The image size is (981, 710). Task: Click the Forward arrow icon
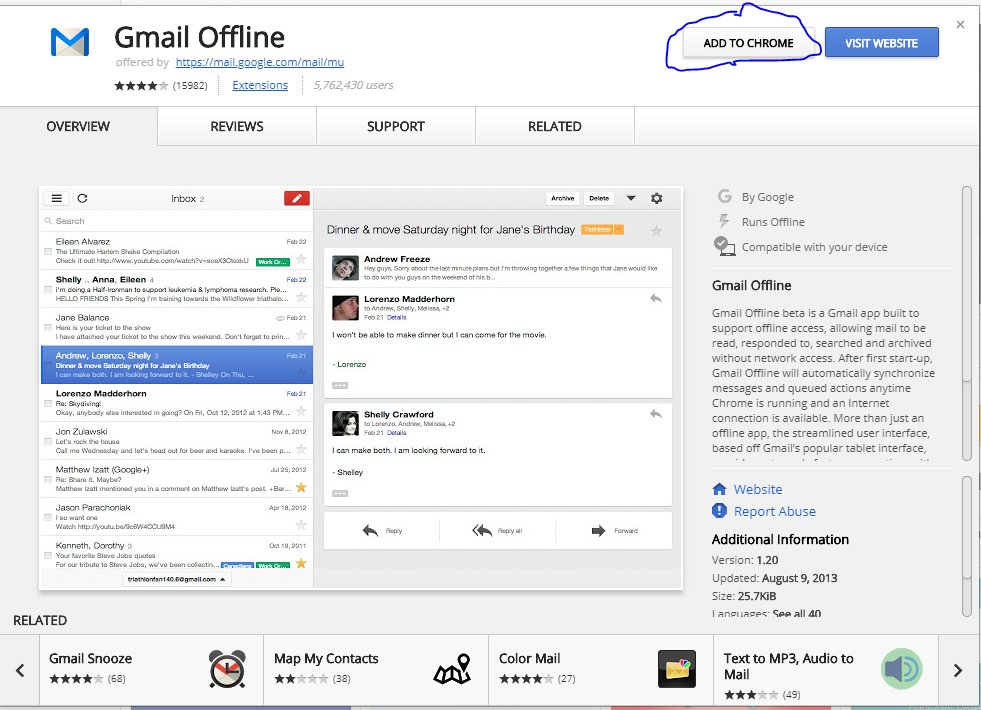[x=598, y=530]
